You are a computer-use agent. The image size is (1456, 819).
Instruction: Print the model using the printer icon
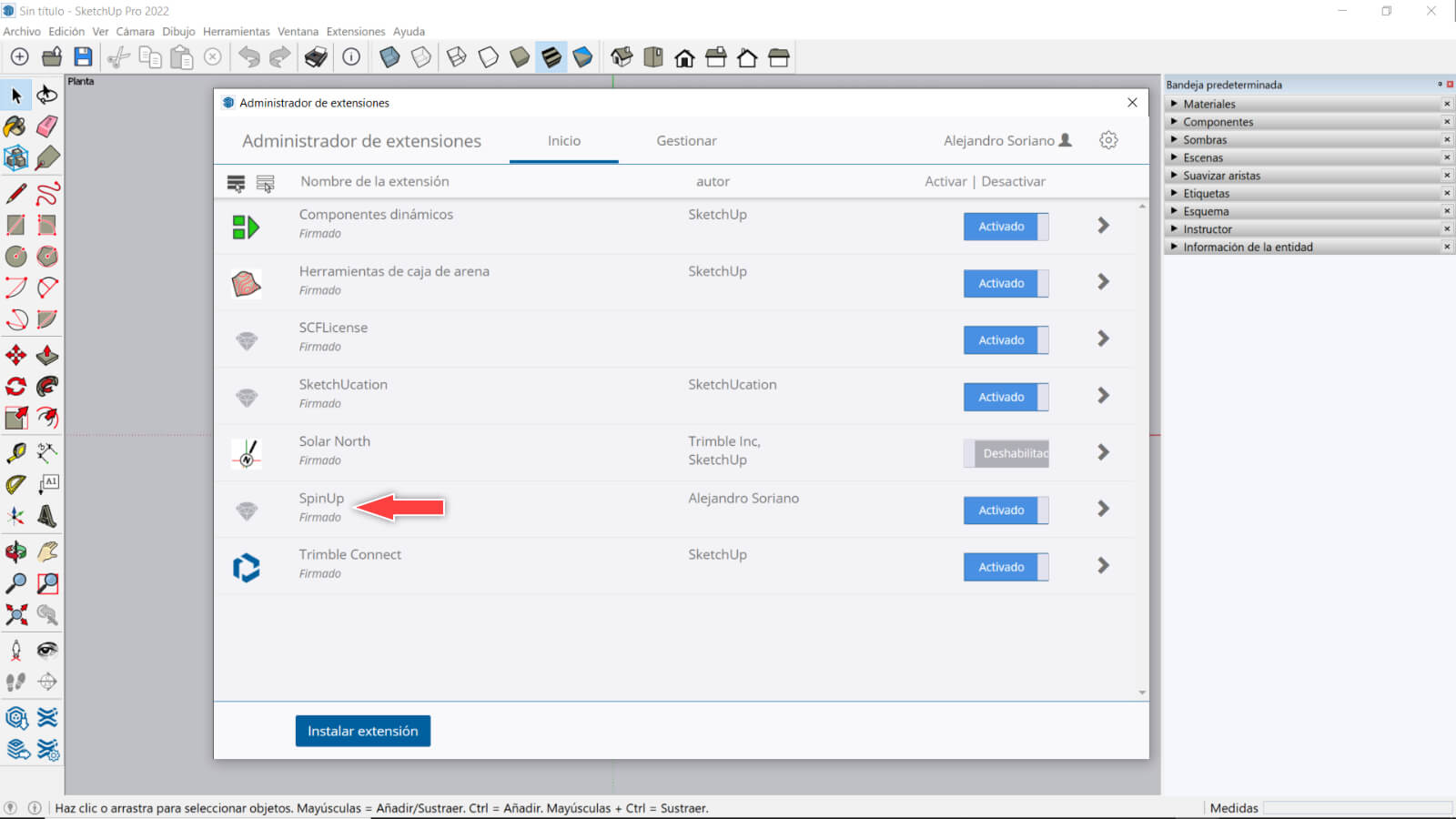[x=316, y=57]
